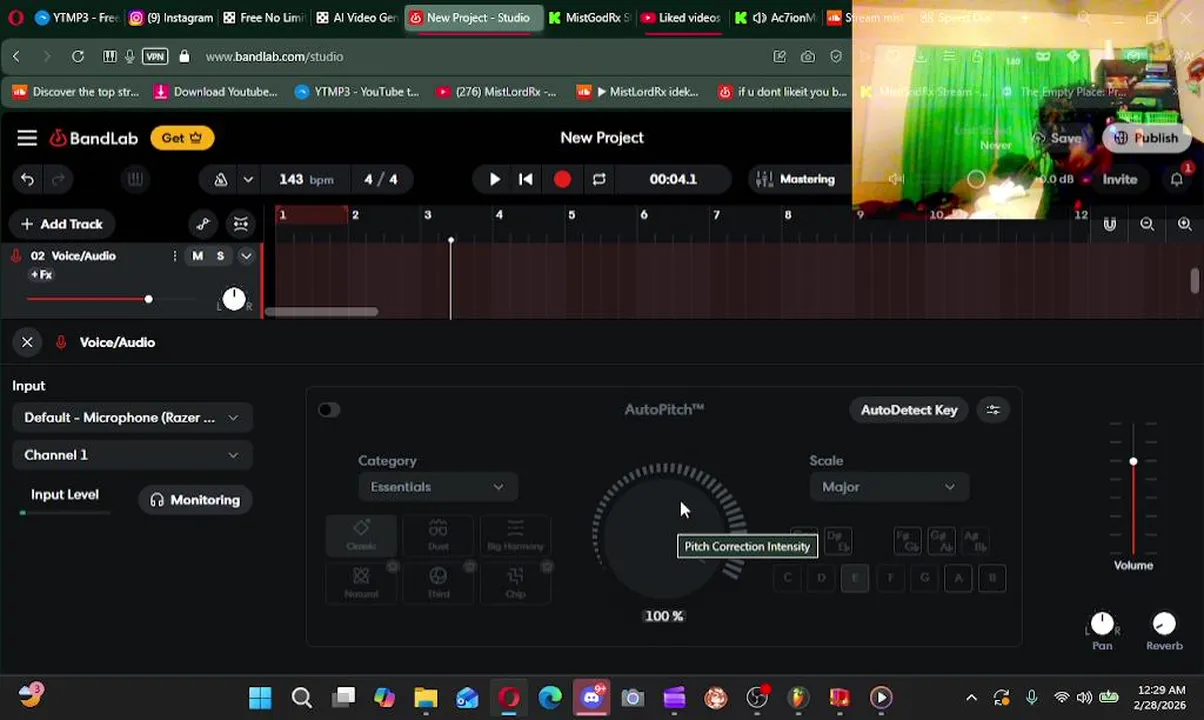
Task: Select the Duet AutoPitch preset
Action: pyautogui.click(x=438, y=535)
